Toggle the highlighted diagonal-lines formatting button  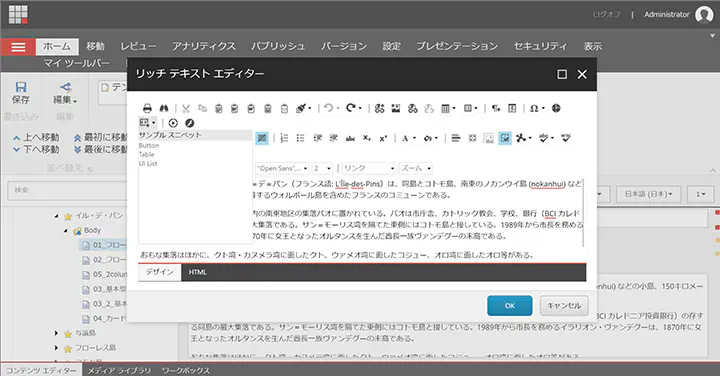(x=262, y=138)
